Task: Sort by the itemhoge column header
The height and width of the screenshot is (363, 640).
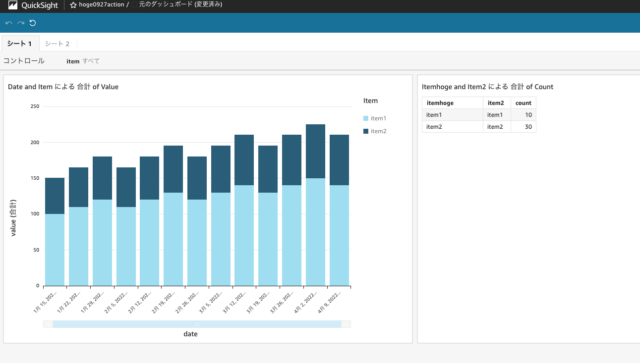Action: 453,103
